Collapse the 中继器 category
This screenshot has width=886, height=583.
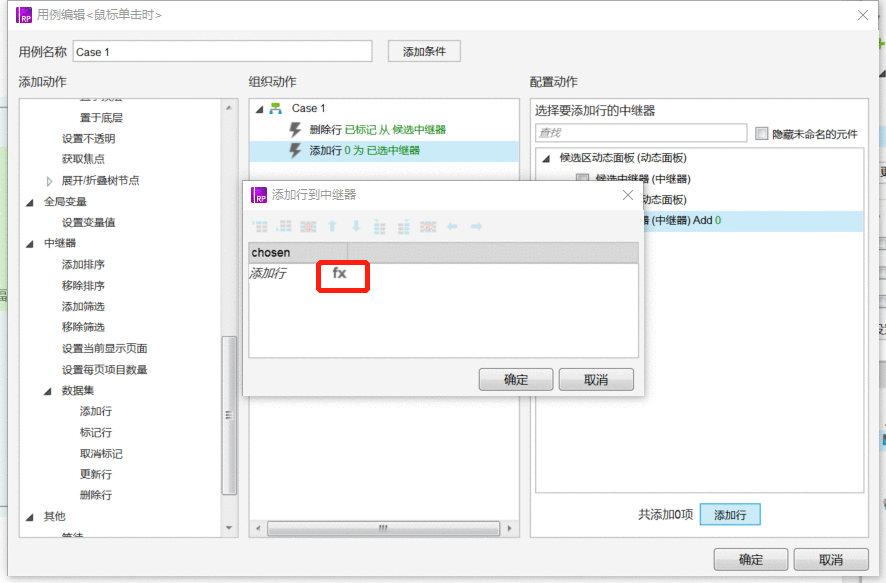pos(30,244)
